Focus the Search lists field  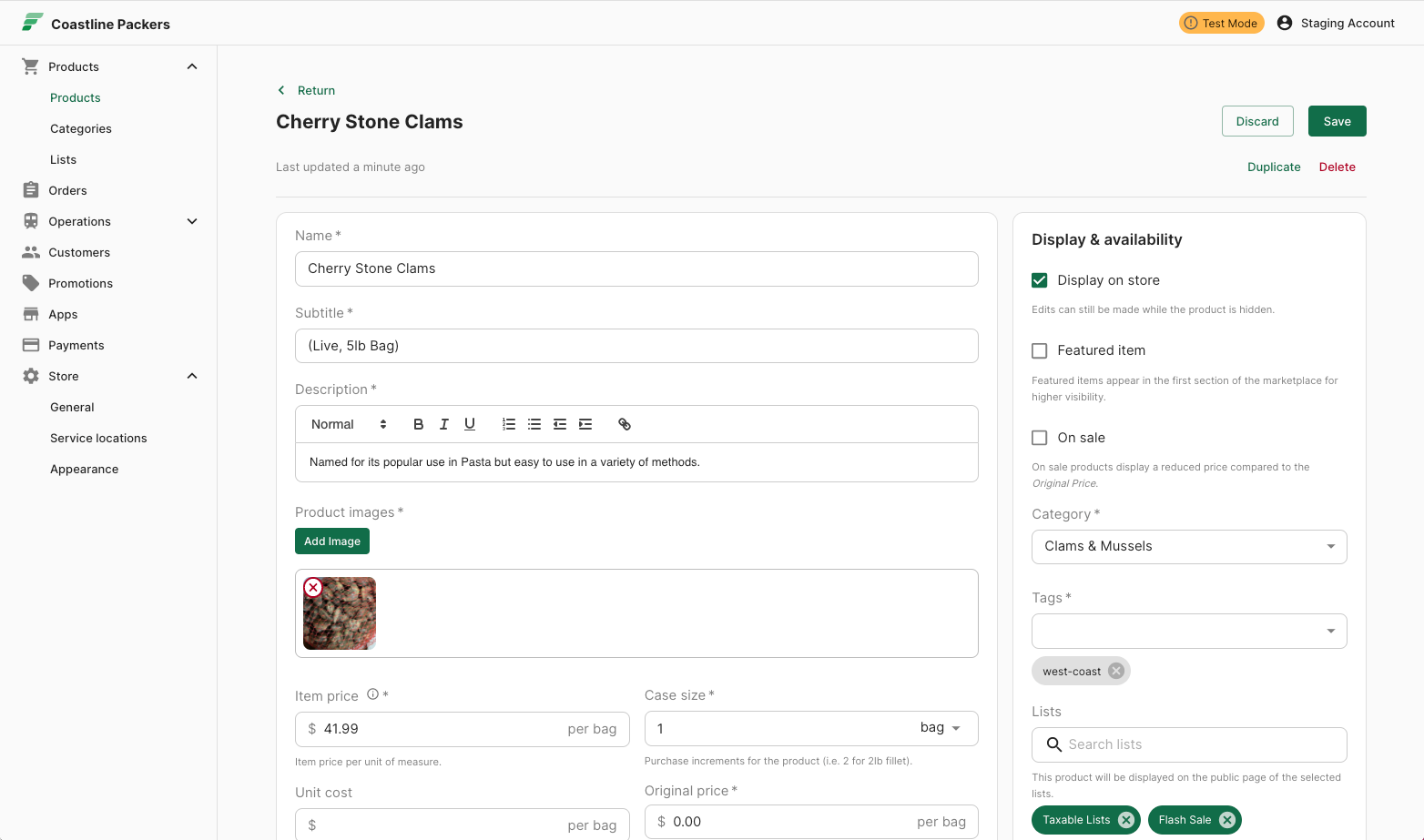1189,744
